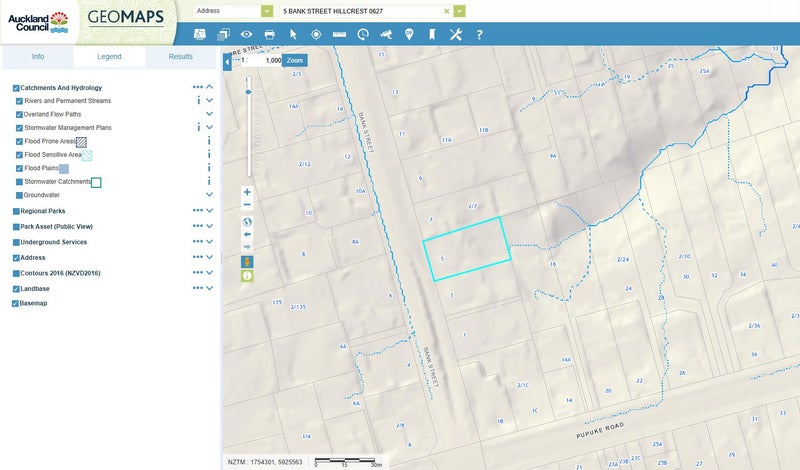Image resolution: width=800 pixels, height=470 pixels.
Task: Open the wrench and screwdriver tools icon
Action: pyautogui.click(x=456, y=34)
